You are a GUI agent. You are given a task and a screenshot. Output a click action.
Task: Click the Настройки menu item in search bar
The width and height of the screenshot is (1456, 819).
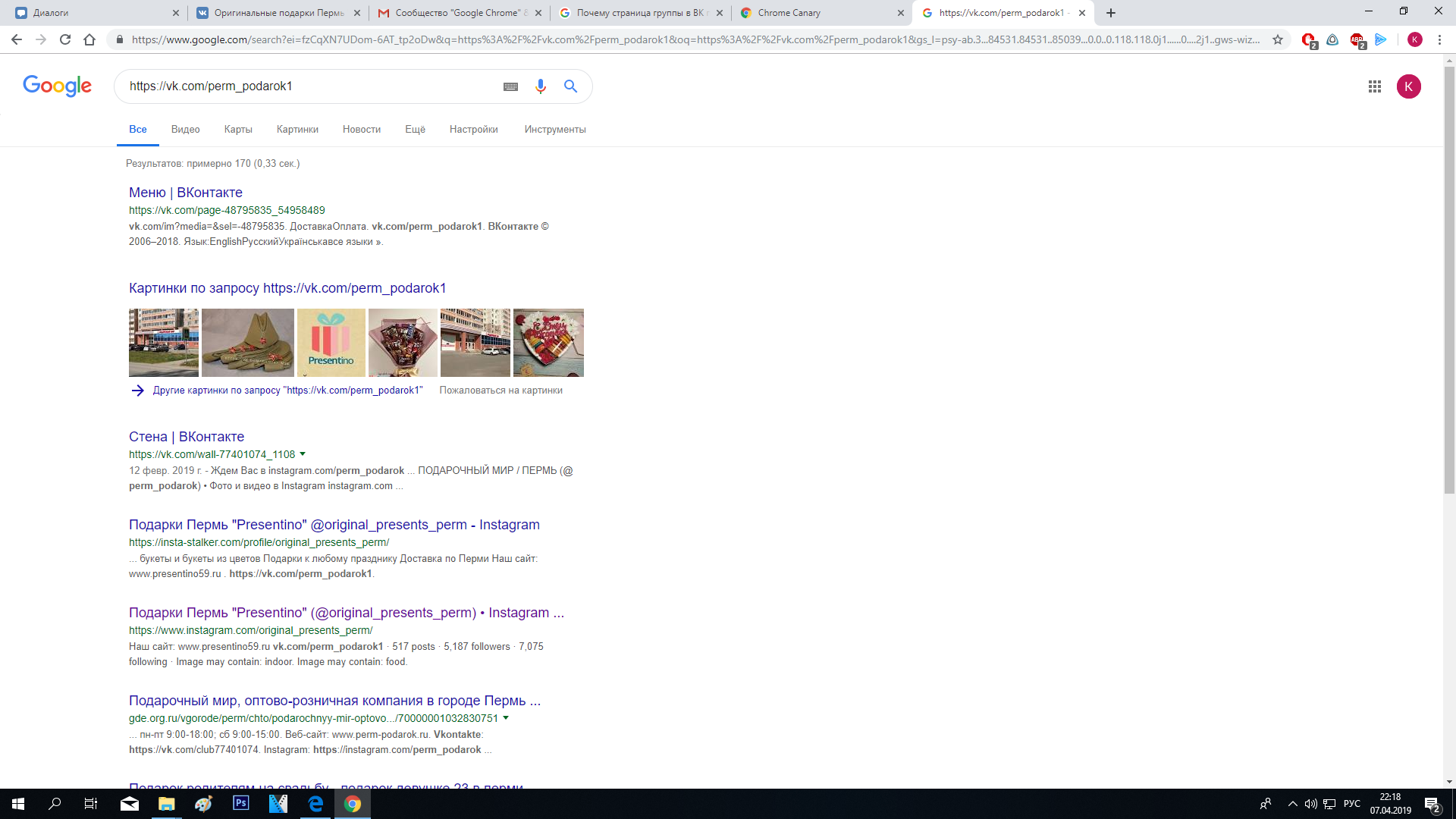pos(472,129)
